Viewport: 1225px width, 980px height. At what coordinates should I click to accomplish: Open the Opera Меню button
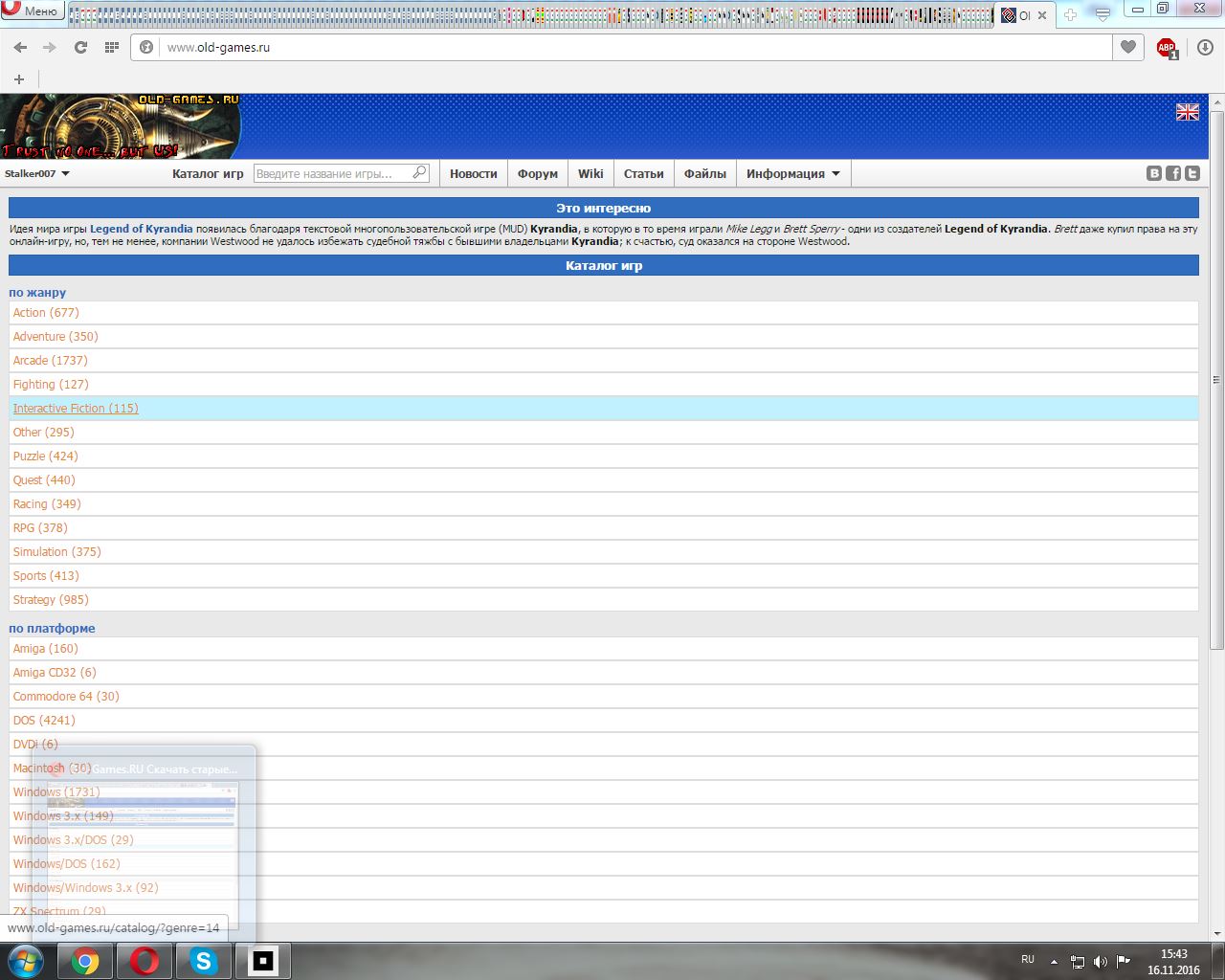(x=32, y=11)
